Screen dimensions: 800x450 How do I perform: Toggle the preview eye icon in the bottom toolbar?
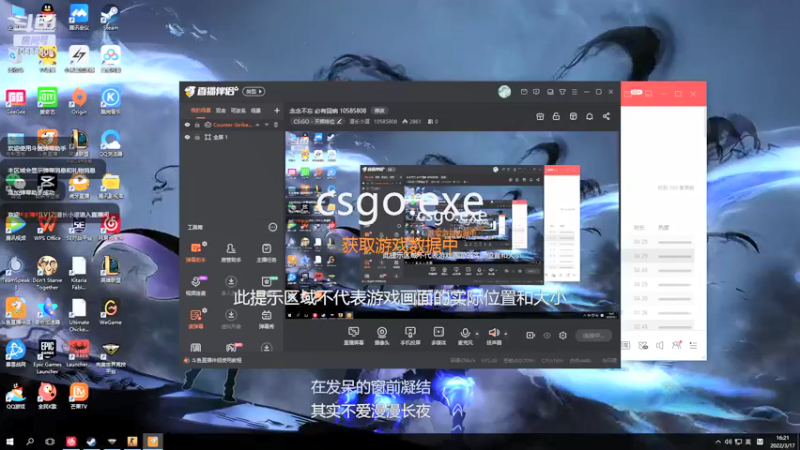tap(547, 335)
